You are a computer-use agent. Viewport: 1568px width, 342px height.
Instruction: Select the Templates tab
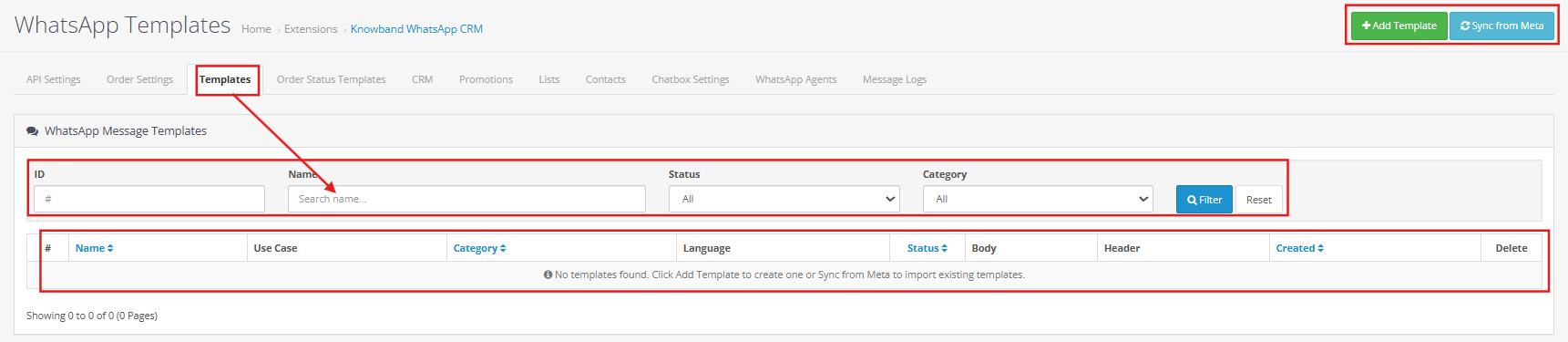225,79
